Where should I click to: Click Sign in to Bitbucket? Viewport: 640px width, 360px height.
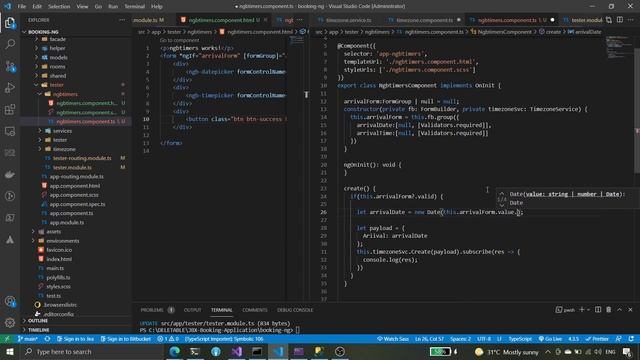pyautogui.click(x=126, y=339)
